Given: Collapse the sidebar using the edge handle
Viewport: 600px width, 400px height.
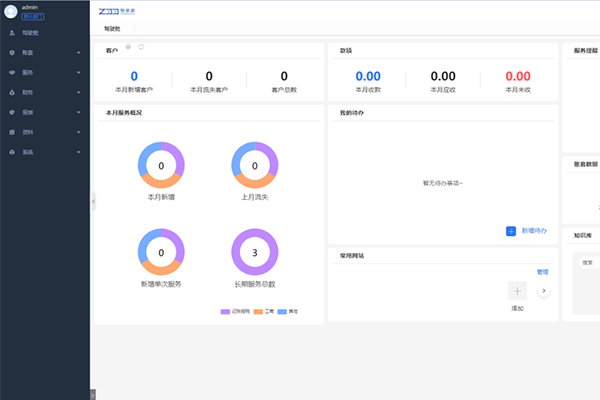Looking at the screenshot, I should [x=93, y=201].
